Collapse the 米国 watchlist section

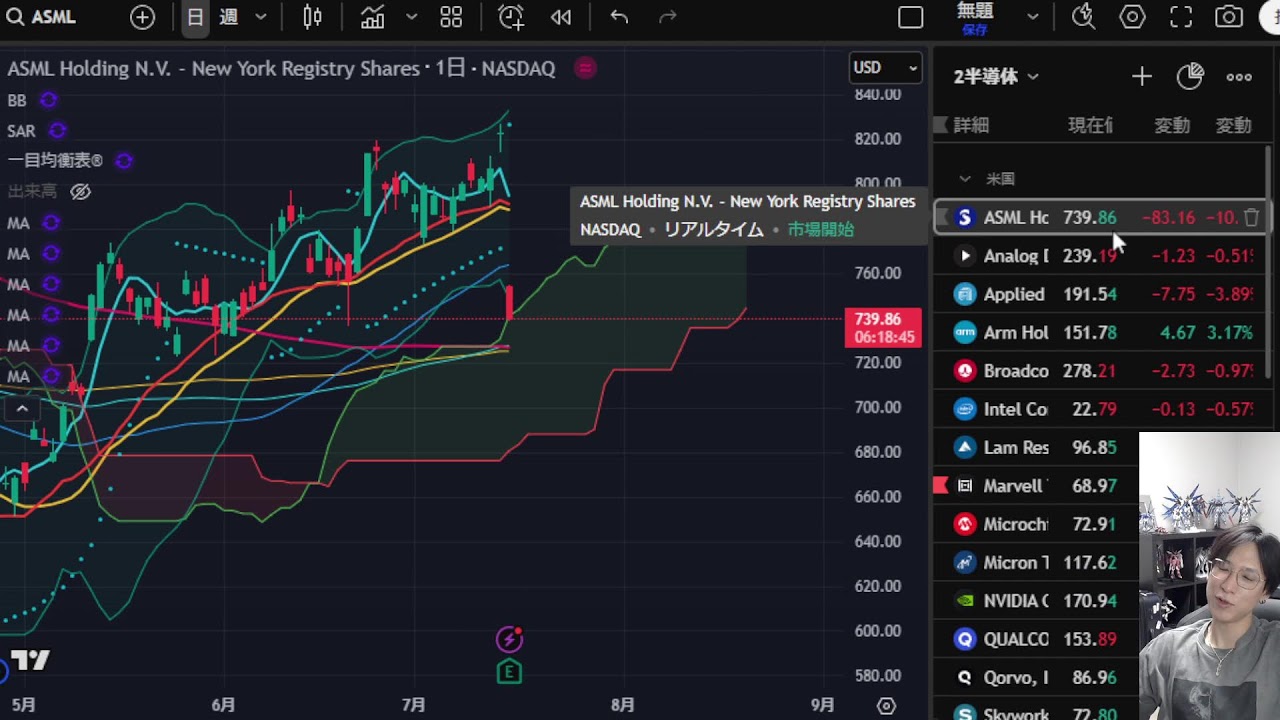tap(965, 179)
